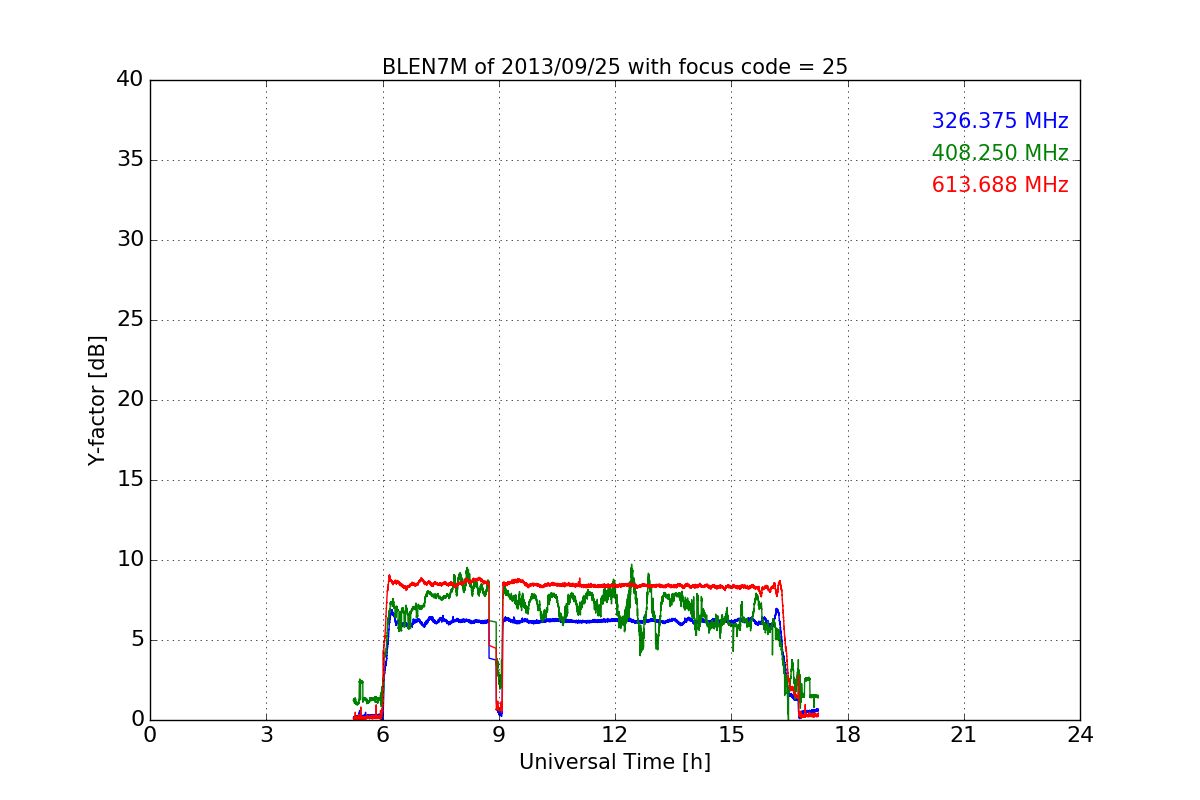Image resolution: width=1200 pixels, height=800 pixels.
Task: Click y-axis tick label 15
Action: [x=130, y=480]
